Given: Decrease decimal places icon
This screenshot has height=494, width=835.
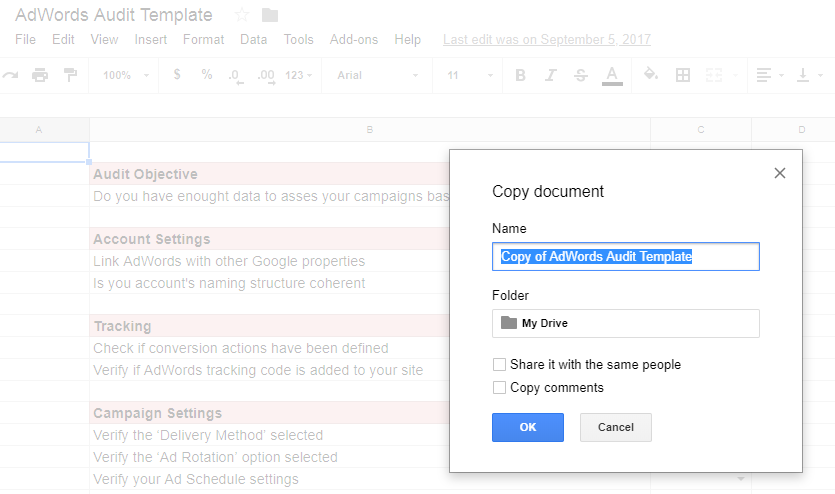Looking at the screenshot, I should coord(235,76).
